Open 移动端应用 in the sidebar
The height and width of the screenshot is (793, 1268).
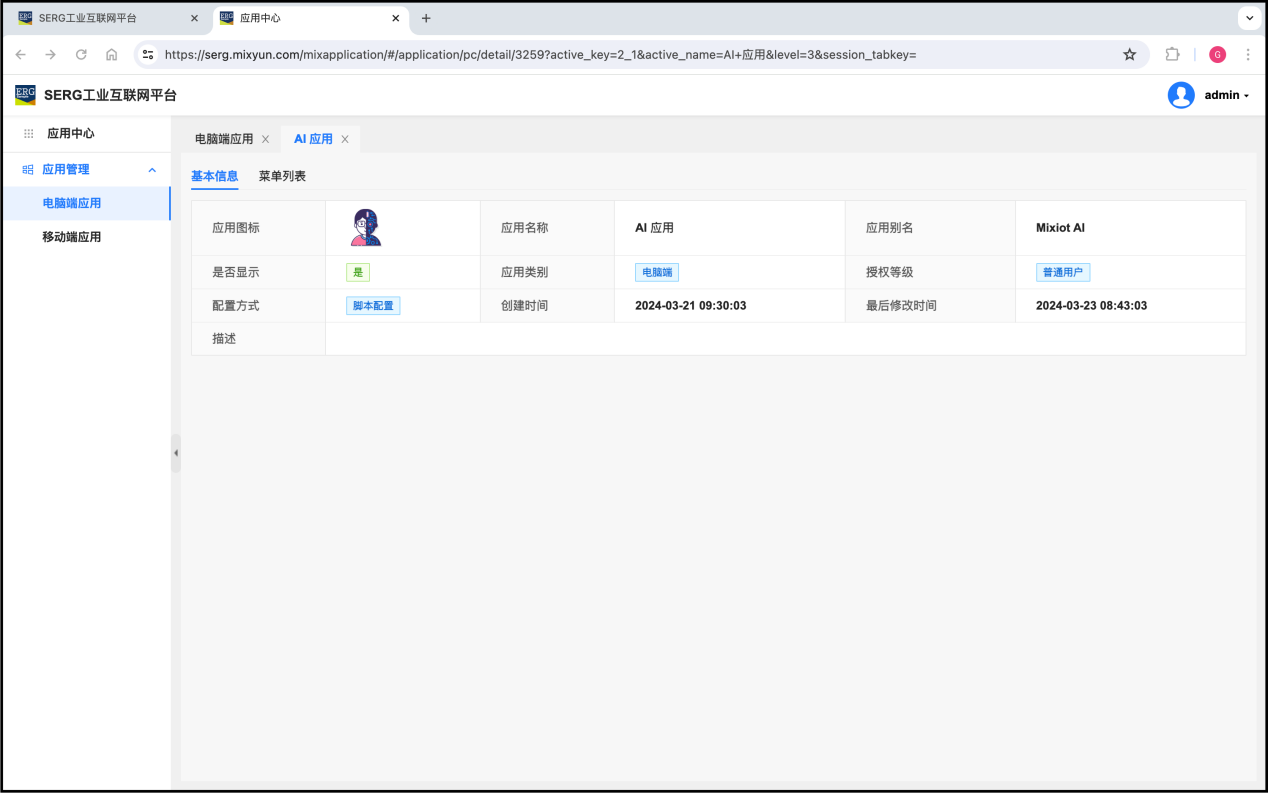click(x=71, y=237)
